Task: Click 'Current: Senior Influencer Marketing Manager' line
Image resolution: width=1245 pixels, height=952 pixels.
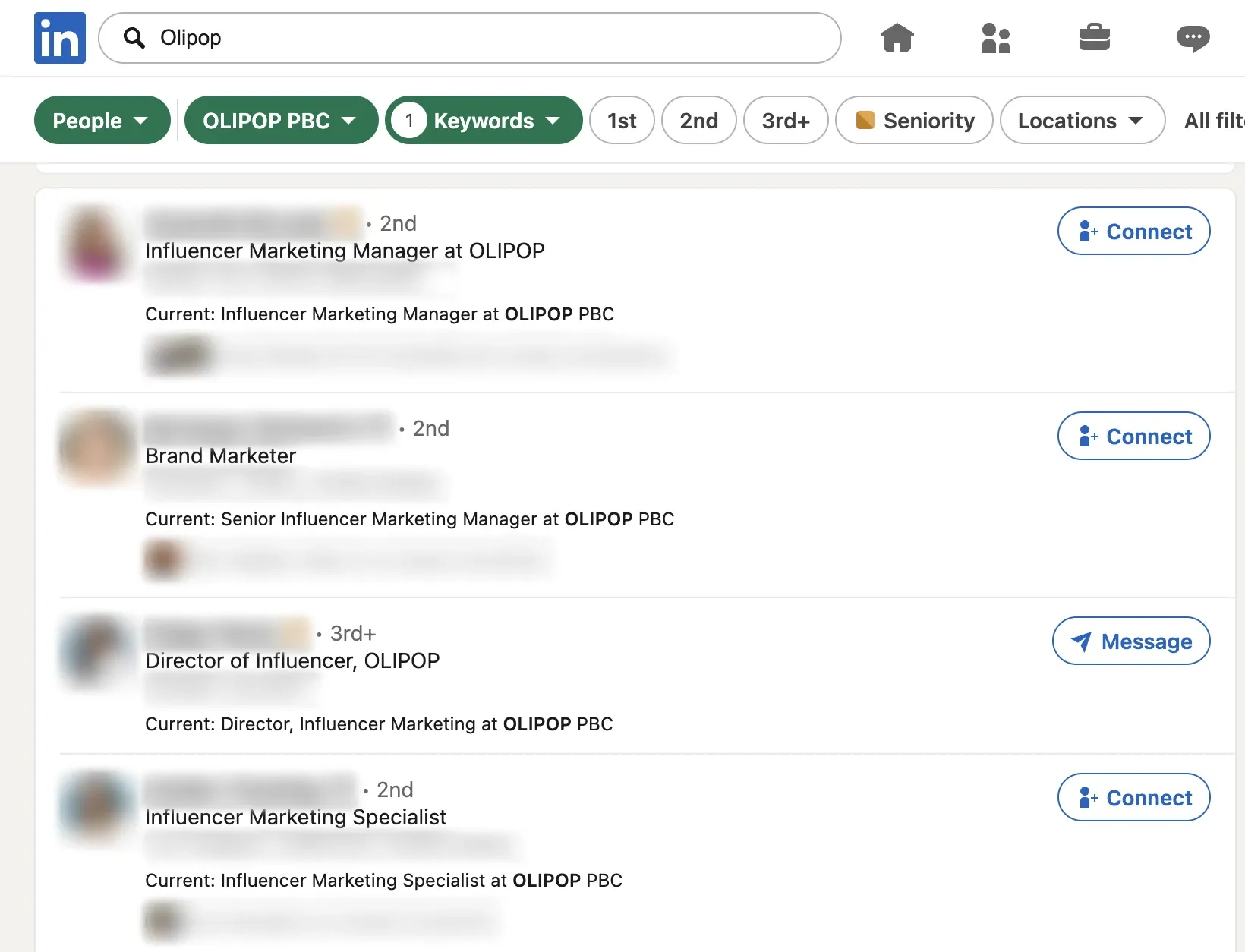Action: coord(410,519)
